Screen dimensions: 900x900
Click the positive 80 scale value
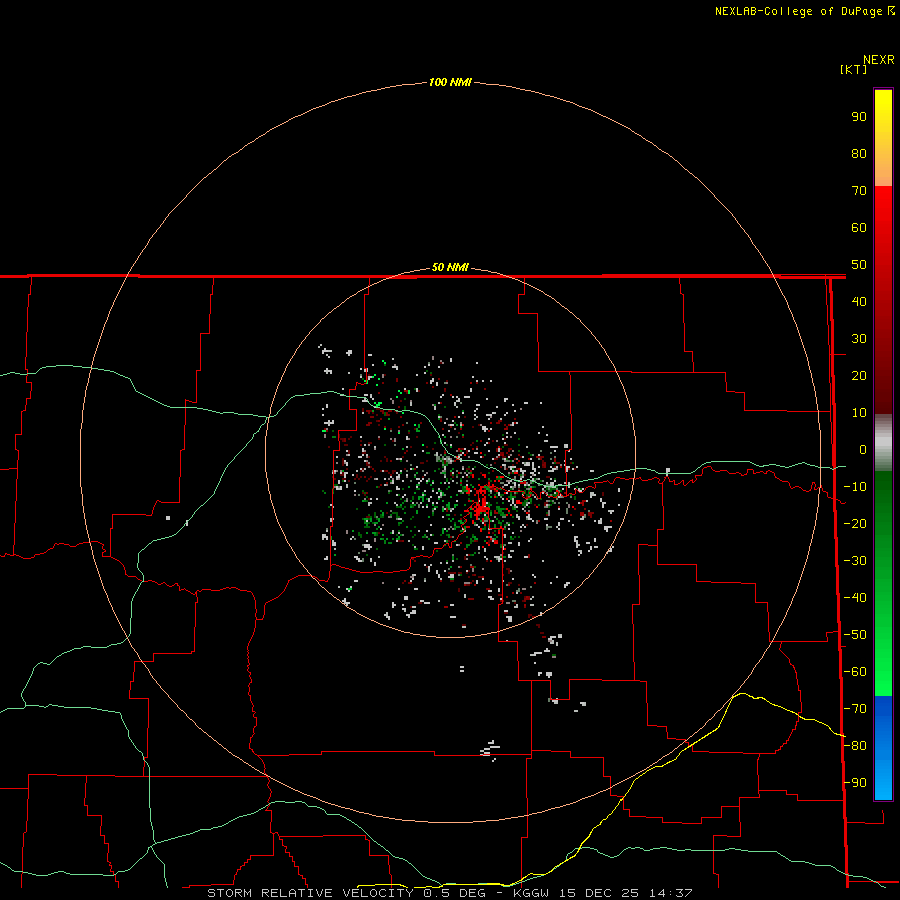pyautogui.click(x=859, y=153)
